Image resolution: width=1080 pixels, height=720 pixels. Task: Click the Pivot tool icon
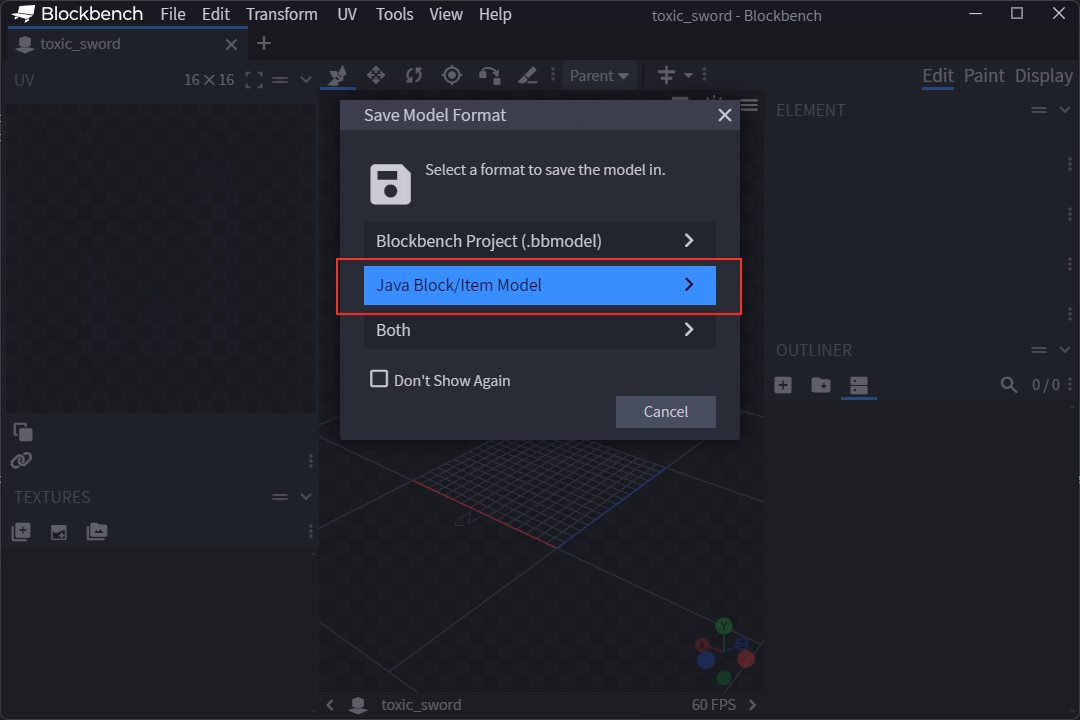(452, 75)
